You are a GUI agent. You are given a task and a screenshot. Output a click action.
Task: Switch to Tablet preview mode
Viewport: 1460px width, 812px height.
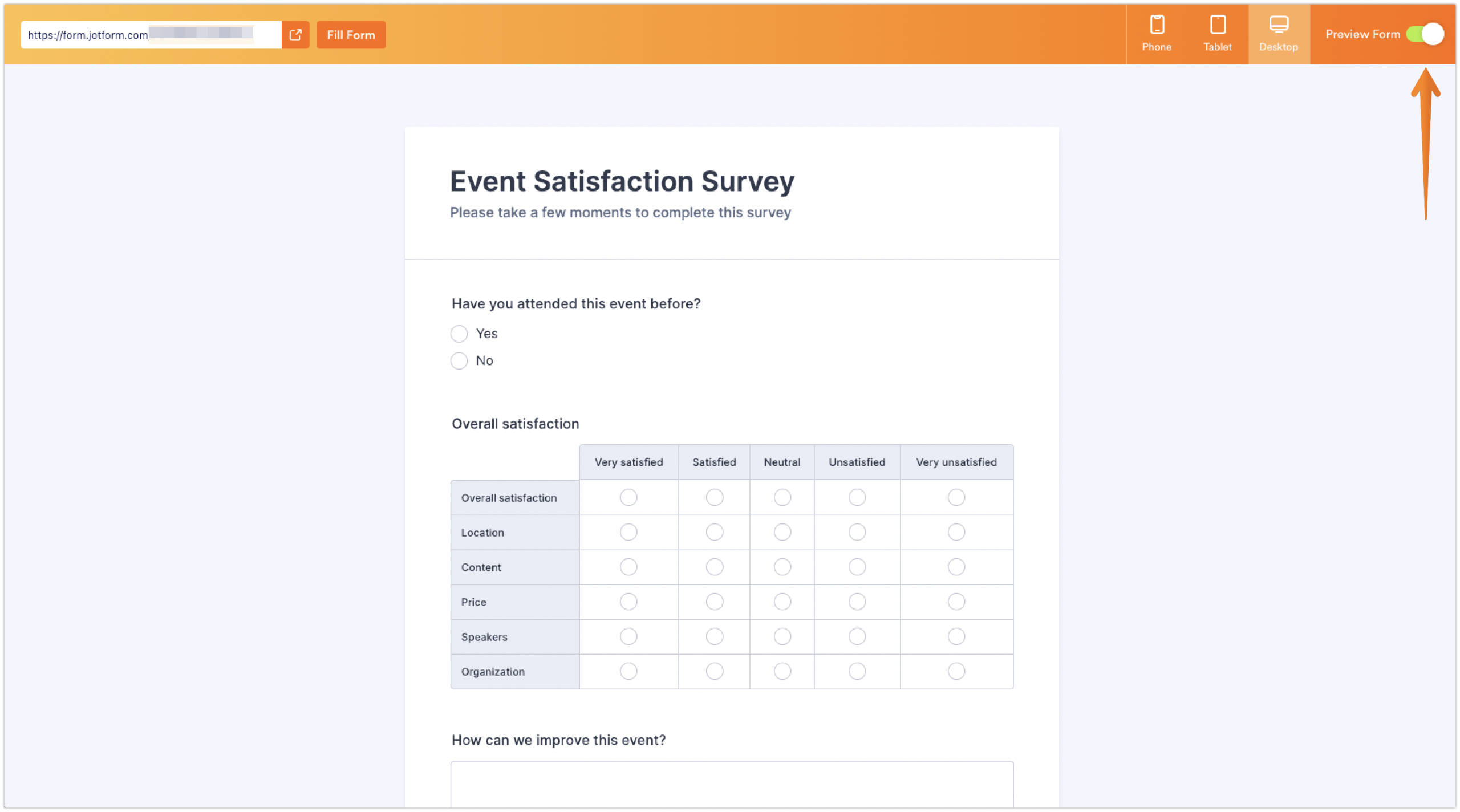tap(1218, 33)
